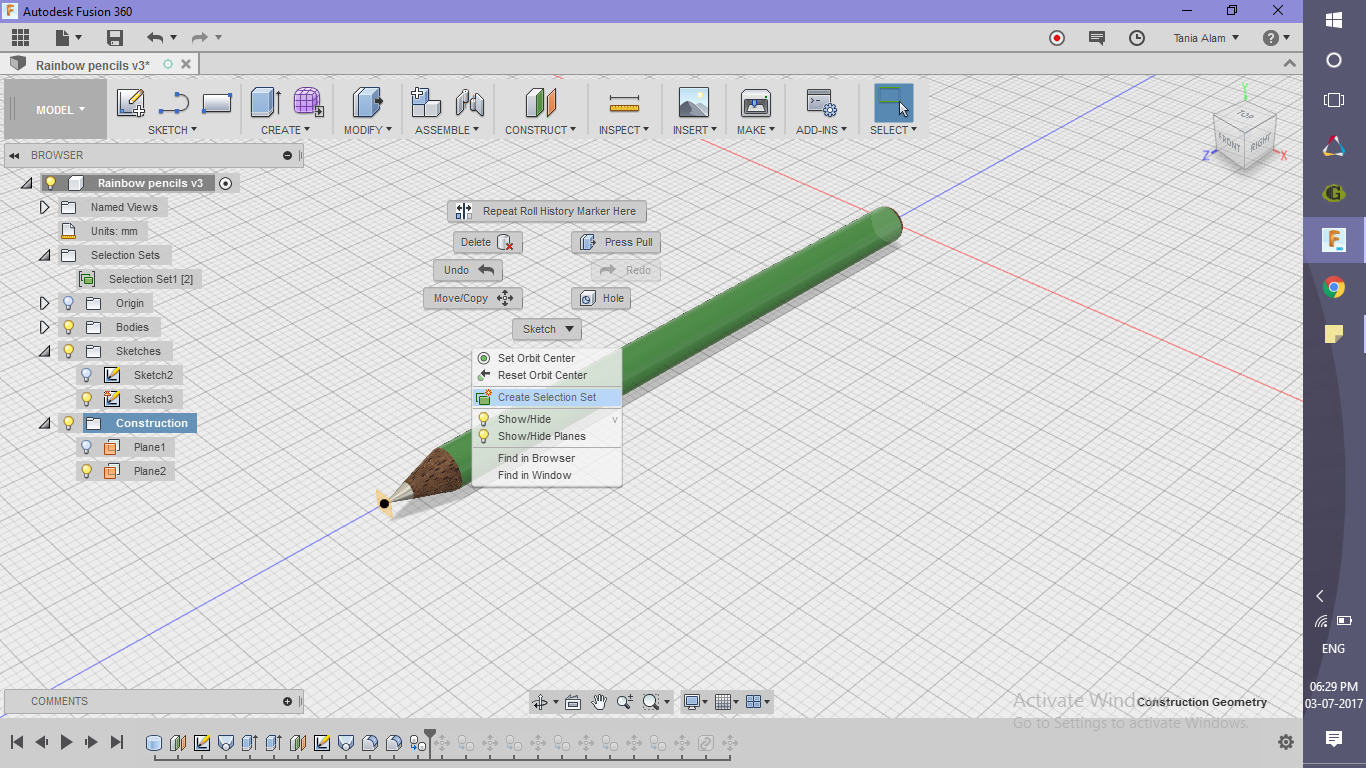Screen dimensions: 1366x768
Task: Click the Move/Copy marking menu button
Action: click(x=472, y=298)
